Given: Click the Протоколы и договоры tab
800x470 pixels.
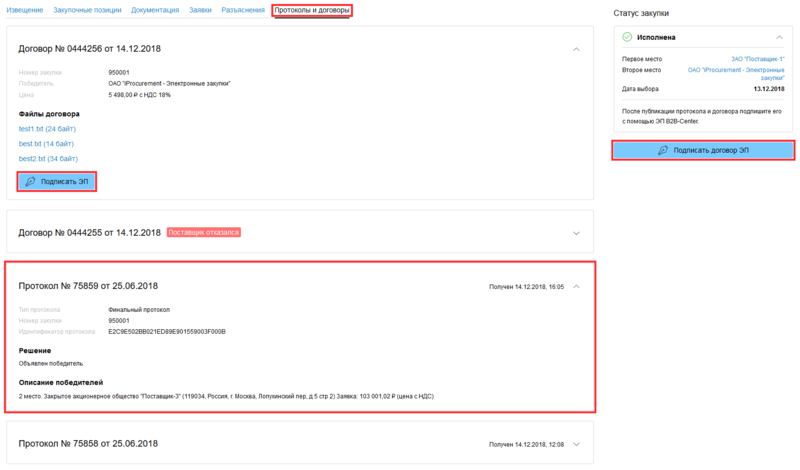Looking at the screenshot, I should pyautogui.click(x=313, y=10).
